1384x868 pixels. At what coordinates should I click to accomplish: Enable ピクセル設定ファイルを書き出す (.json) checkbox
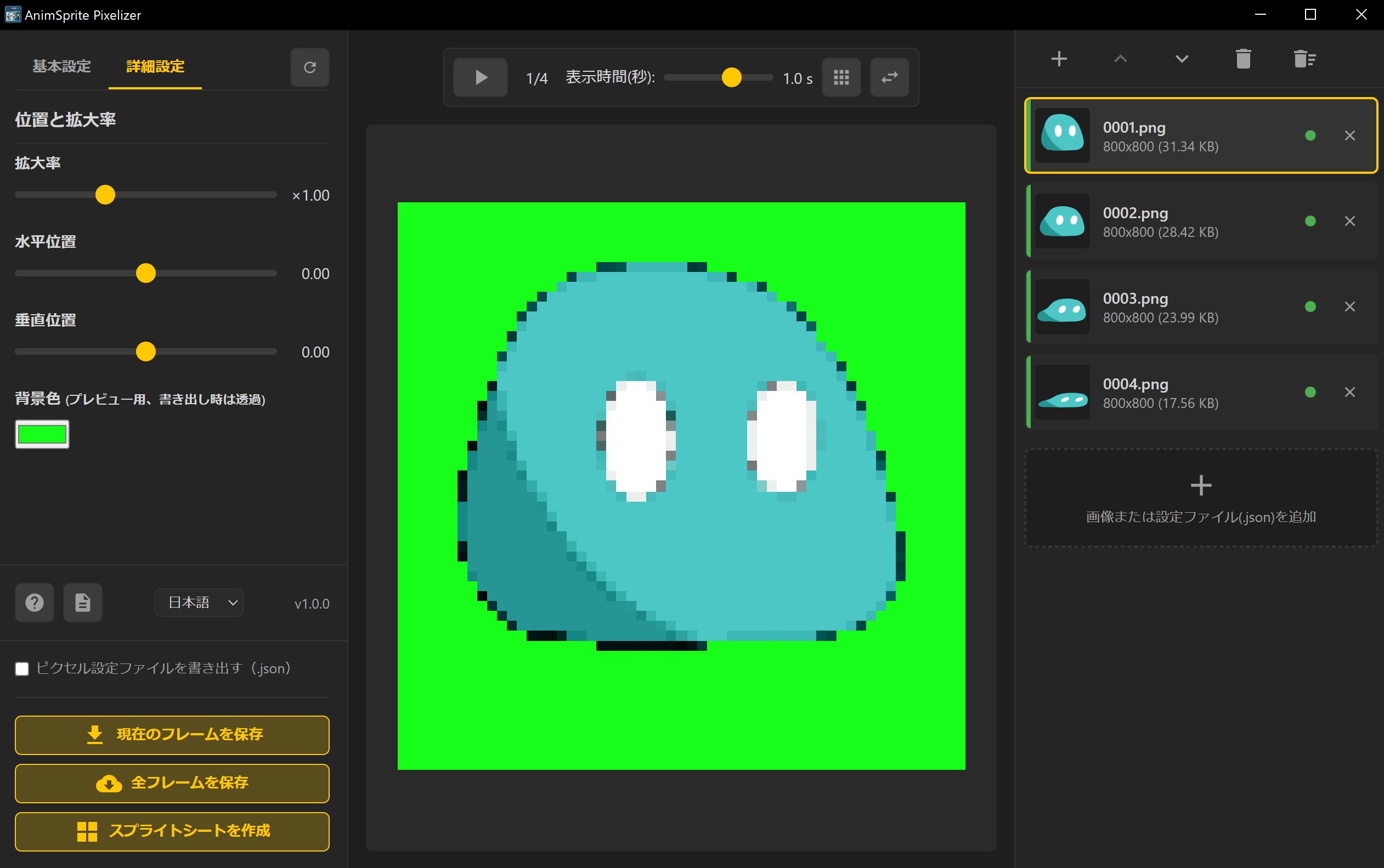[x=22, y=668]
